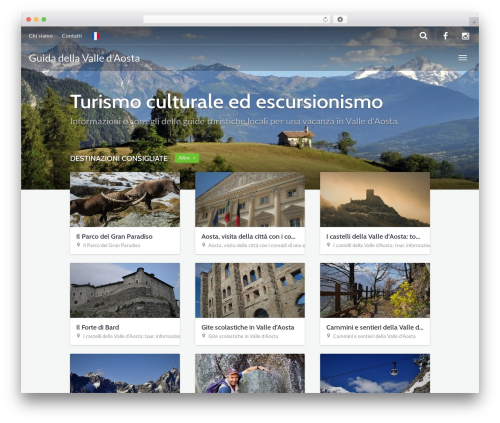This screenshot has height=423, width=500.
Task: Click location pin under Il Parco del Gran Paradiso
Action: pos(78,245)
